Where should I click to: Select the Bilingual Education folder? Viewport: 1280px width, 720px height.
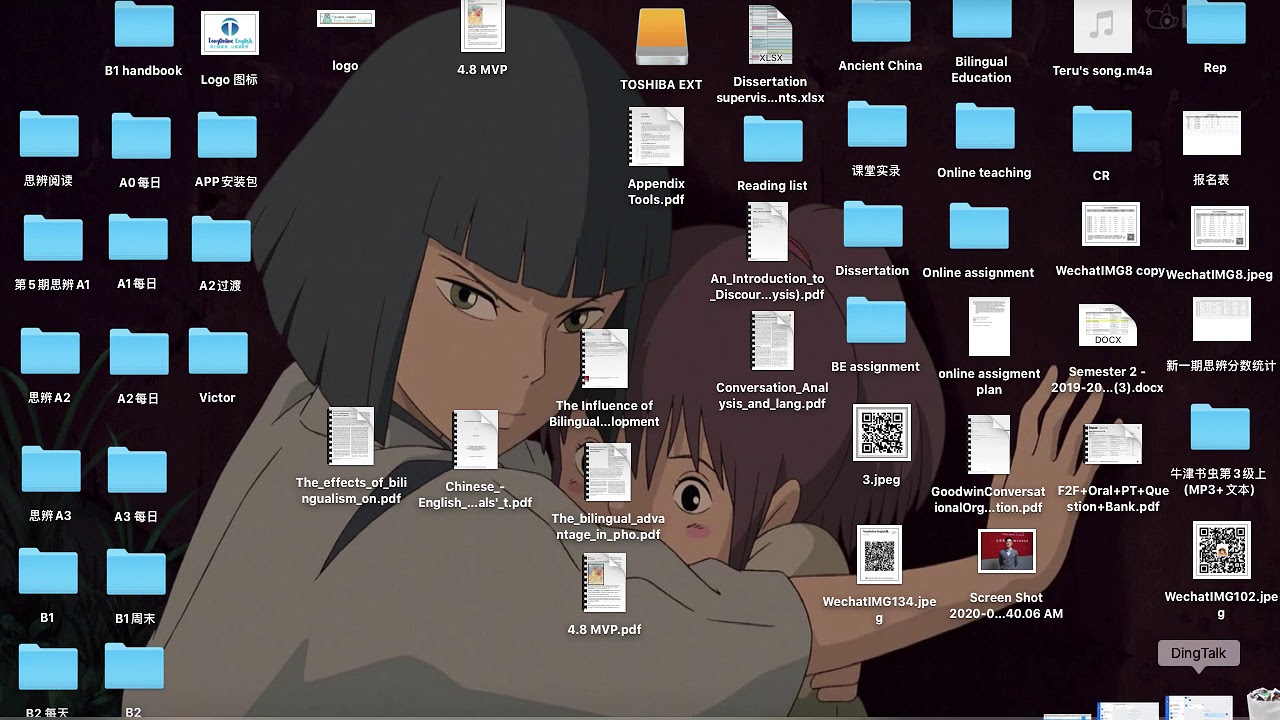point(982,21)
